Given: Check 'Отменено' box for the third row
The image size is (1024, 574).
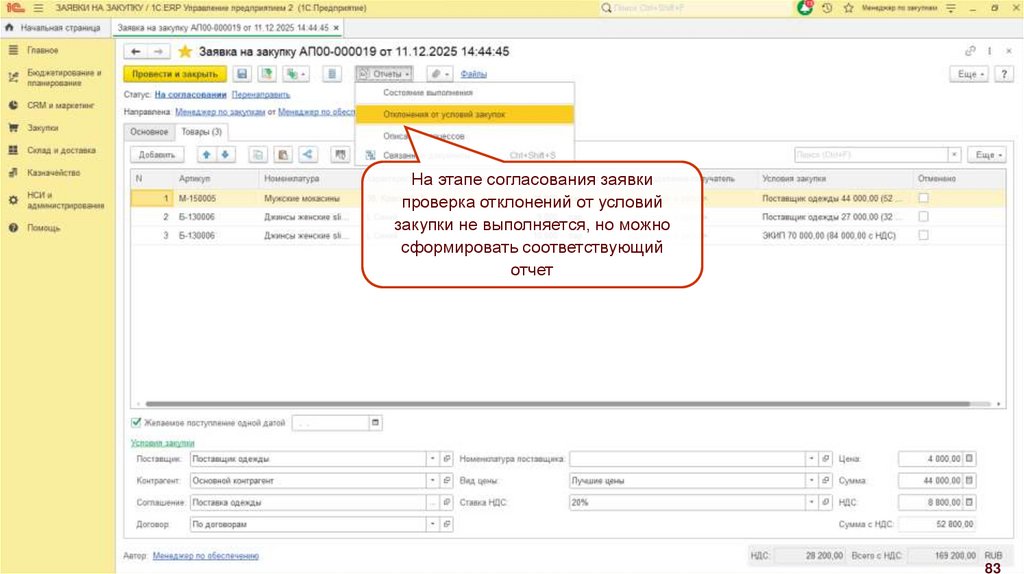Looking at the screenshot, I should point(923,235).
